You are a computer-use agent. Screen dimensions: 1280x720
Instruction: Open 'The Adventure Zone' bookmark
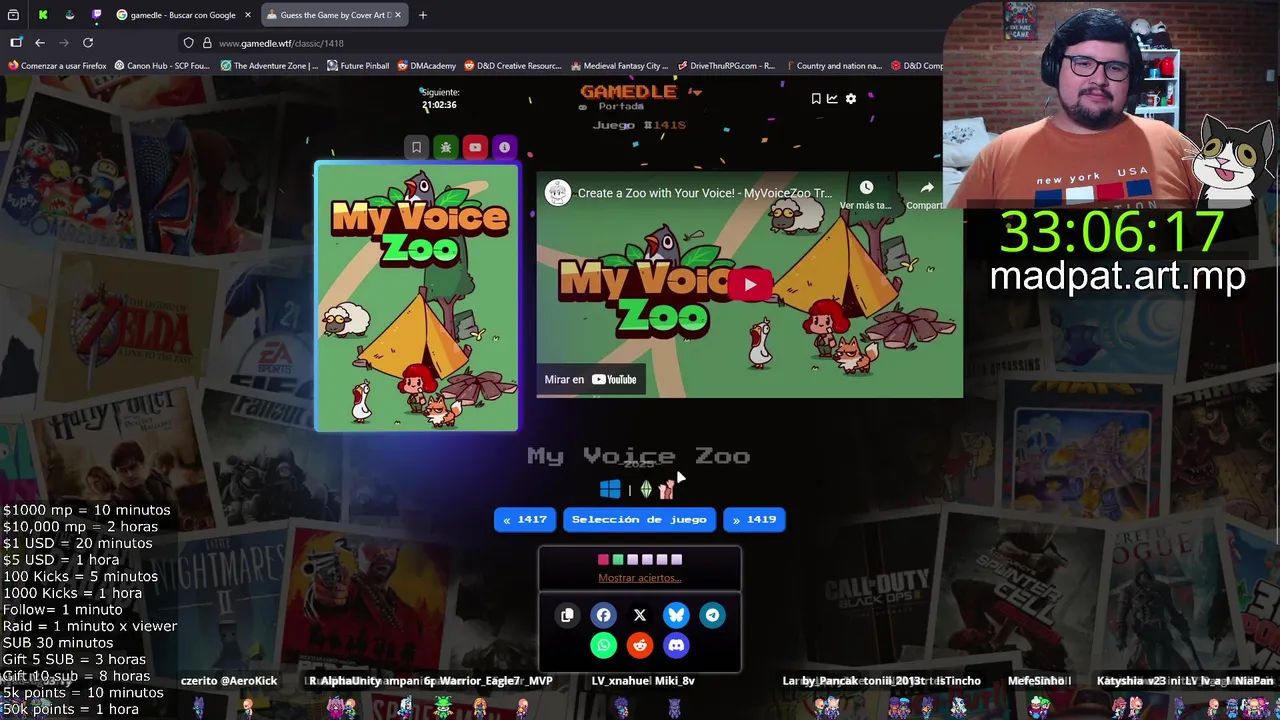(x=270, y=66)
